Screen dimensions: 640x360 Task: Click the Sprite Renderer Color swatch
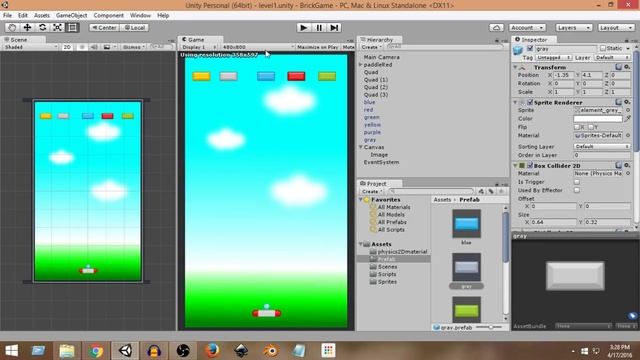coord(598,119)
